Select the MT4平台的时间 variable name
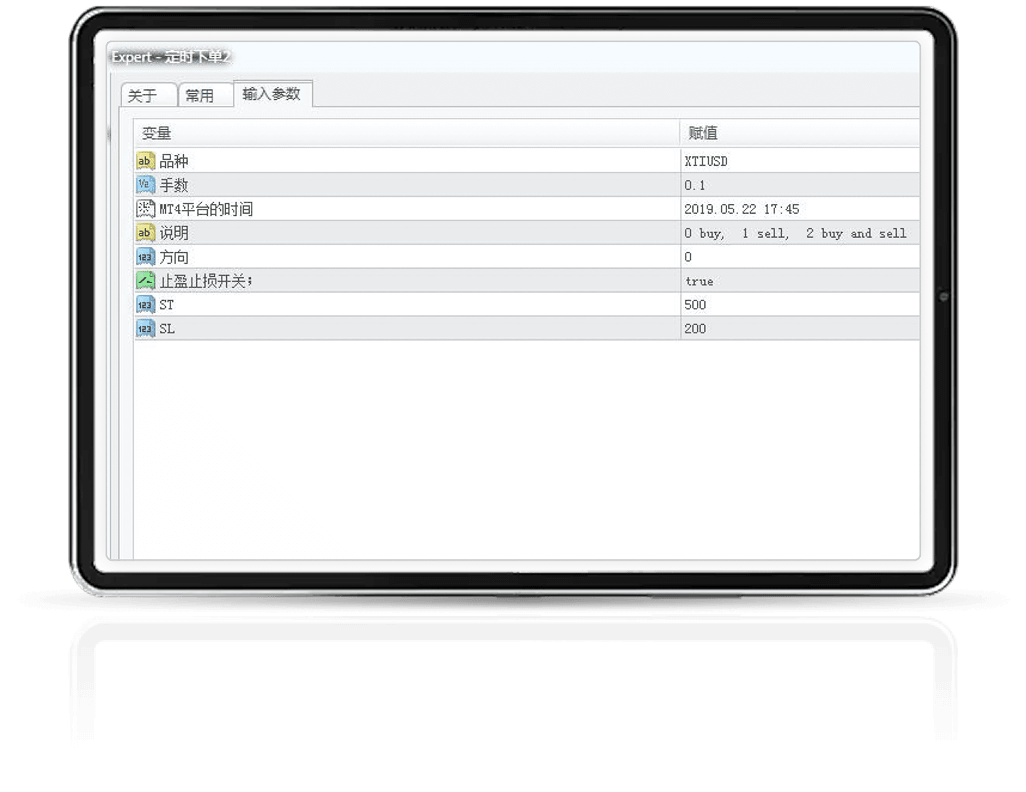 tap(206, 209)
